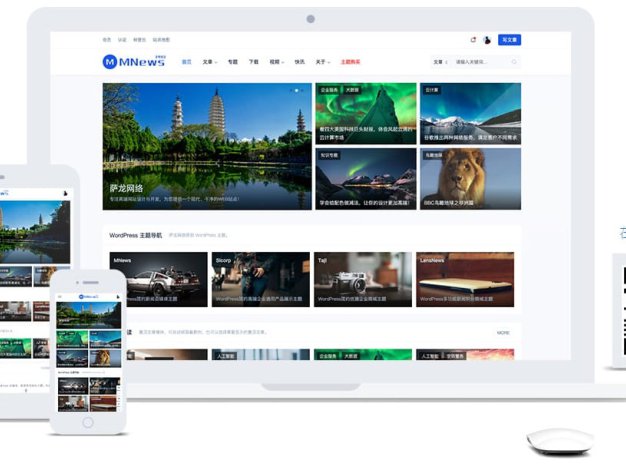
Task: Click the user avatar icon on the phone mockup
Action: (x=117, y=297)
